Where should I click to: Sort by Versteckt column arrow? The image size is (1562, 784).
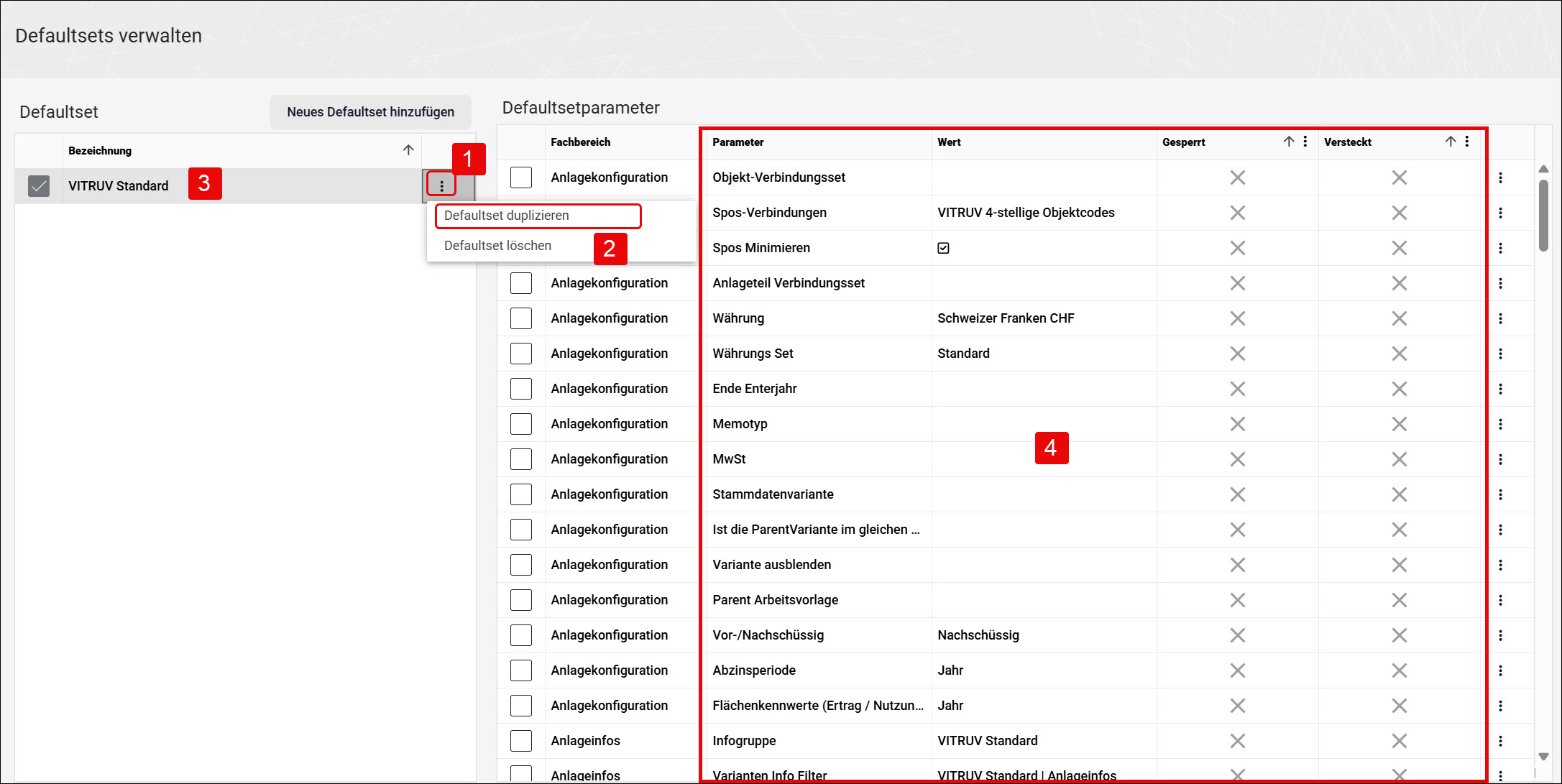(1451, 142)
